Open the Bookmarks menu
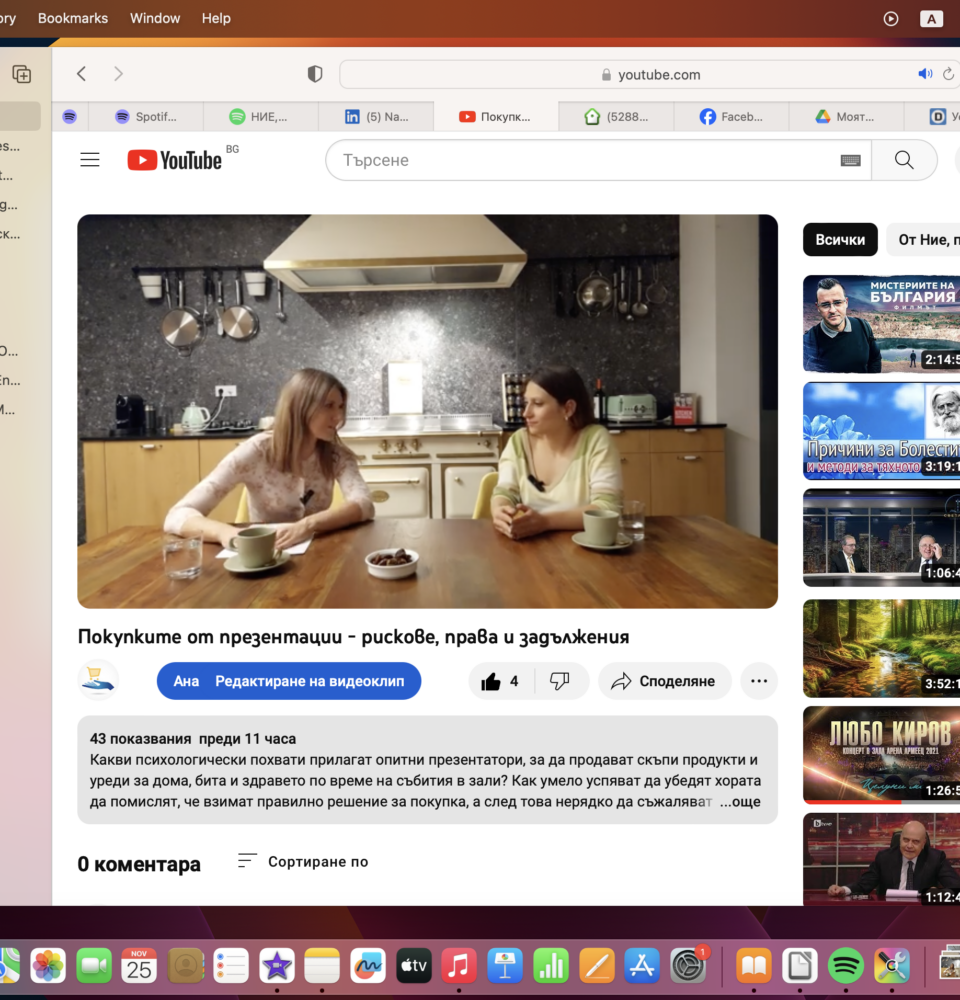Screen dimensions: 960x1000 click(x=73, y=18)
